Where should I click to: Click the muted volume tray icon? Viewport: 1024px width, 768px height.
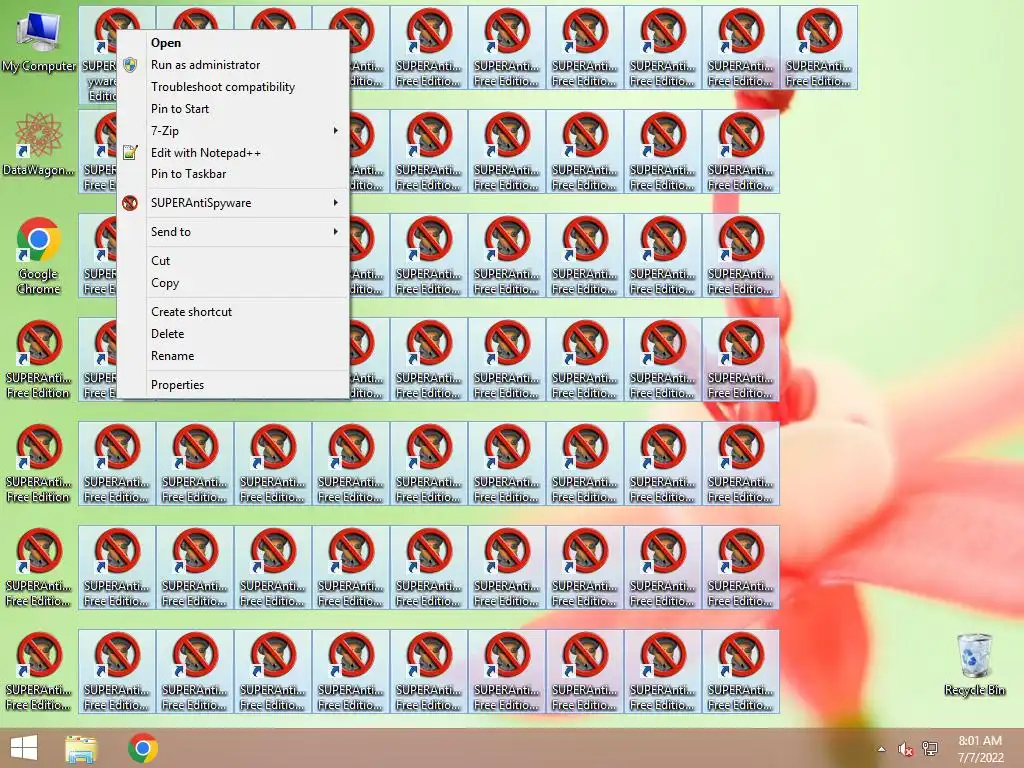click(x=905, y=749)
